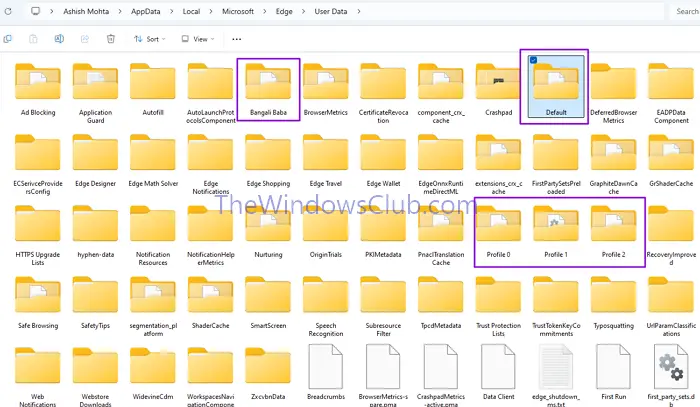This screenshot has height=407, width=700.
Task: Select the Edge Shopping folder
Action: pyautogui.click(x=268, y=160)
